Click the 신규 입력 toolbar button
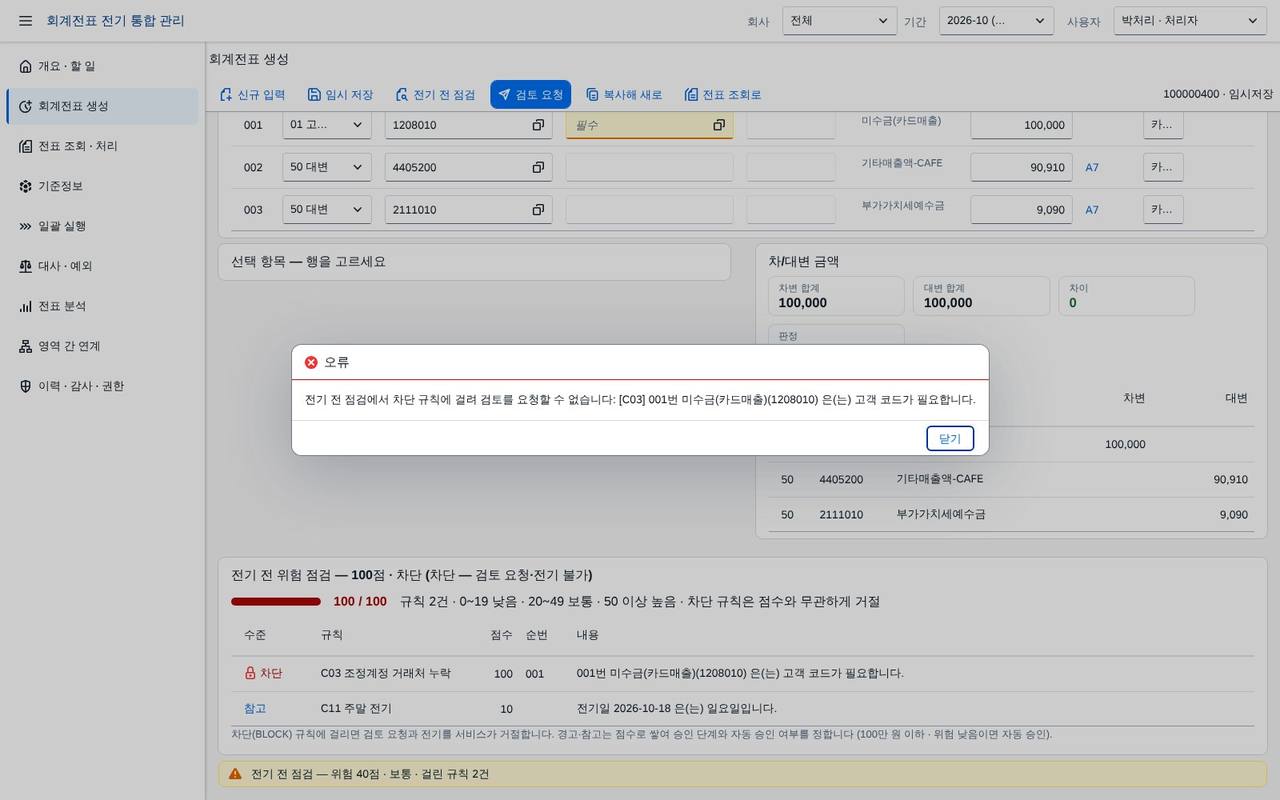 (252, 95)
